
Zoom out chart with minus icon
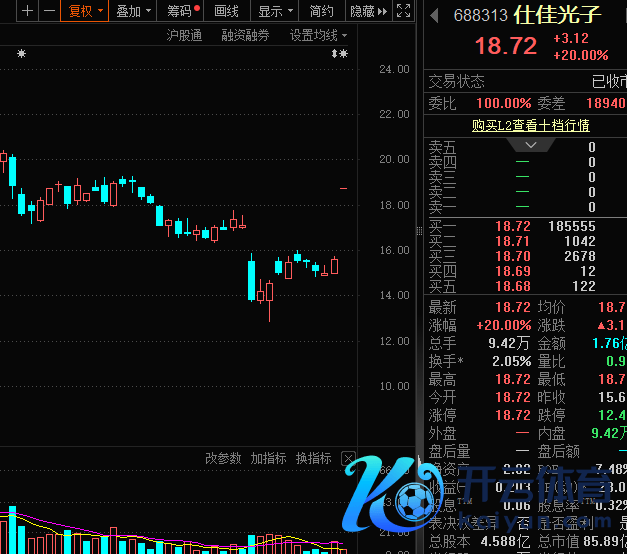49,11
